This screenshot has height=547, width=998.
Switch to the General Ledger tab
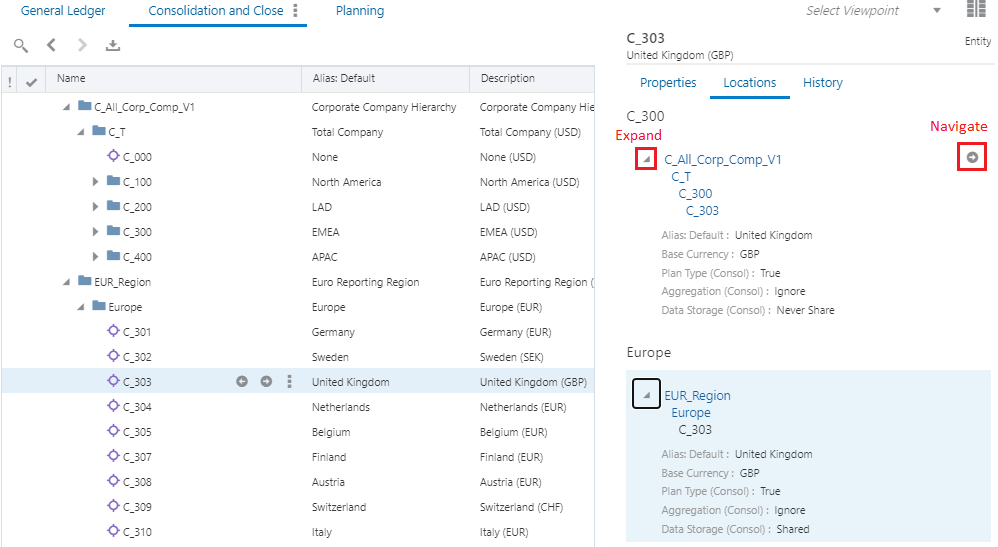point(63,11)
